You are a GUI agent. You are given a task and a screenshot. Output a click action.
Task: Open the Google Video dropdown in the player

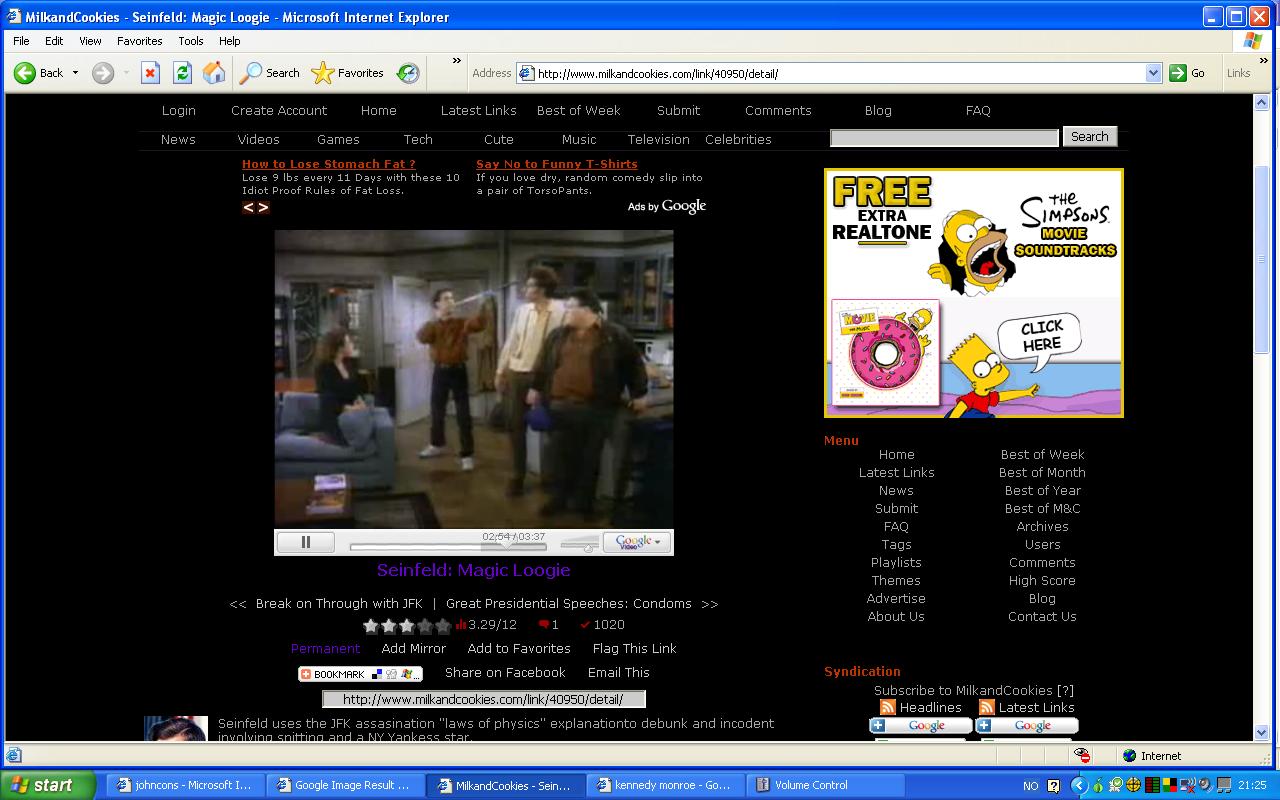point(637,542)
